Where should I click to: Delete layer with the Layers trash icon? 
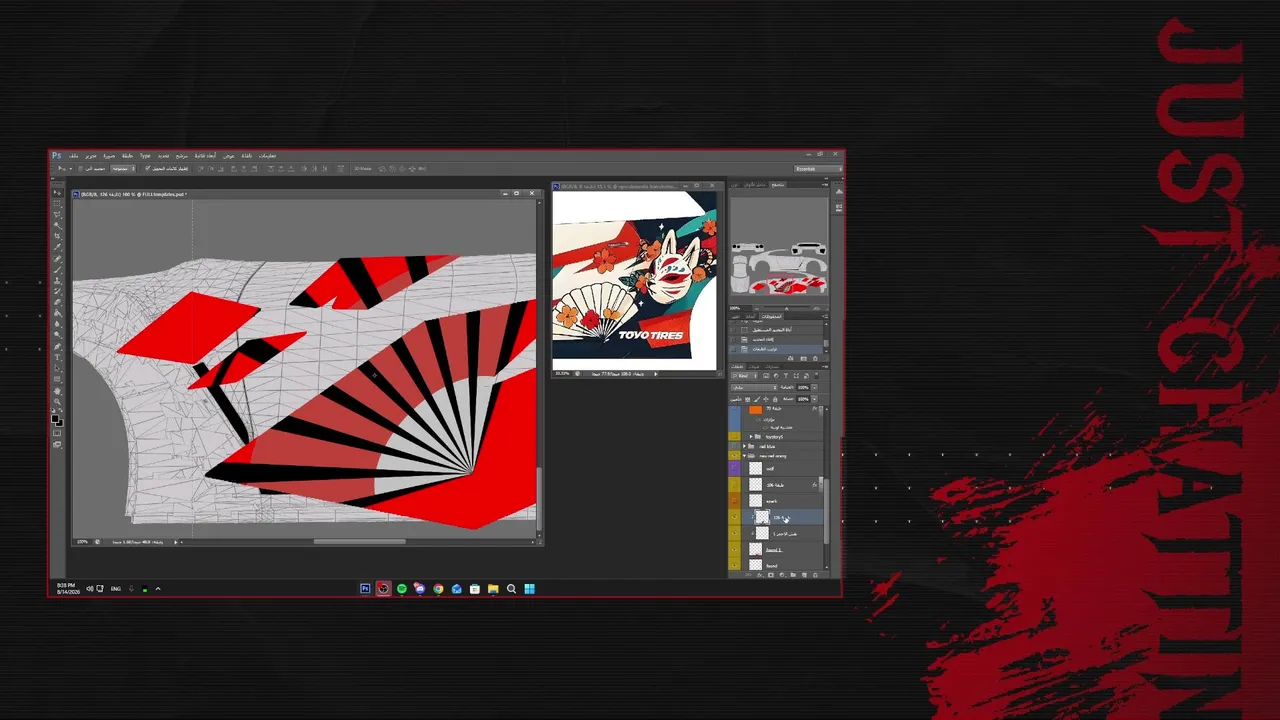click(x=816, y=575)
